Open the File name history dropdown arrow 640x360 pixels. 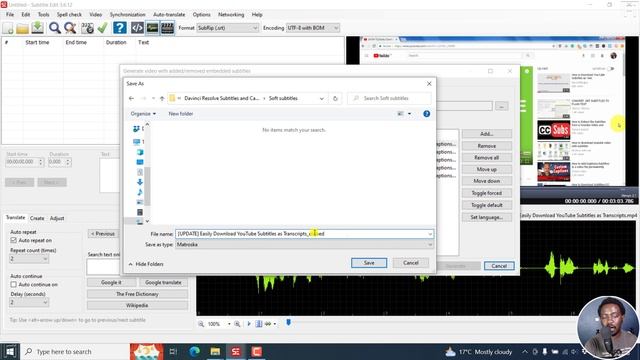click(x=430, y=234)
